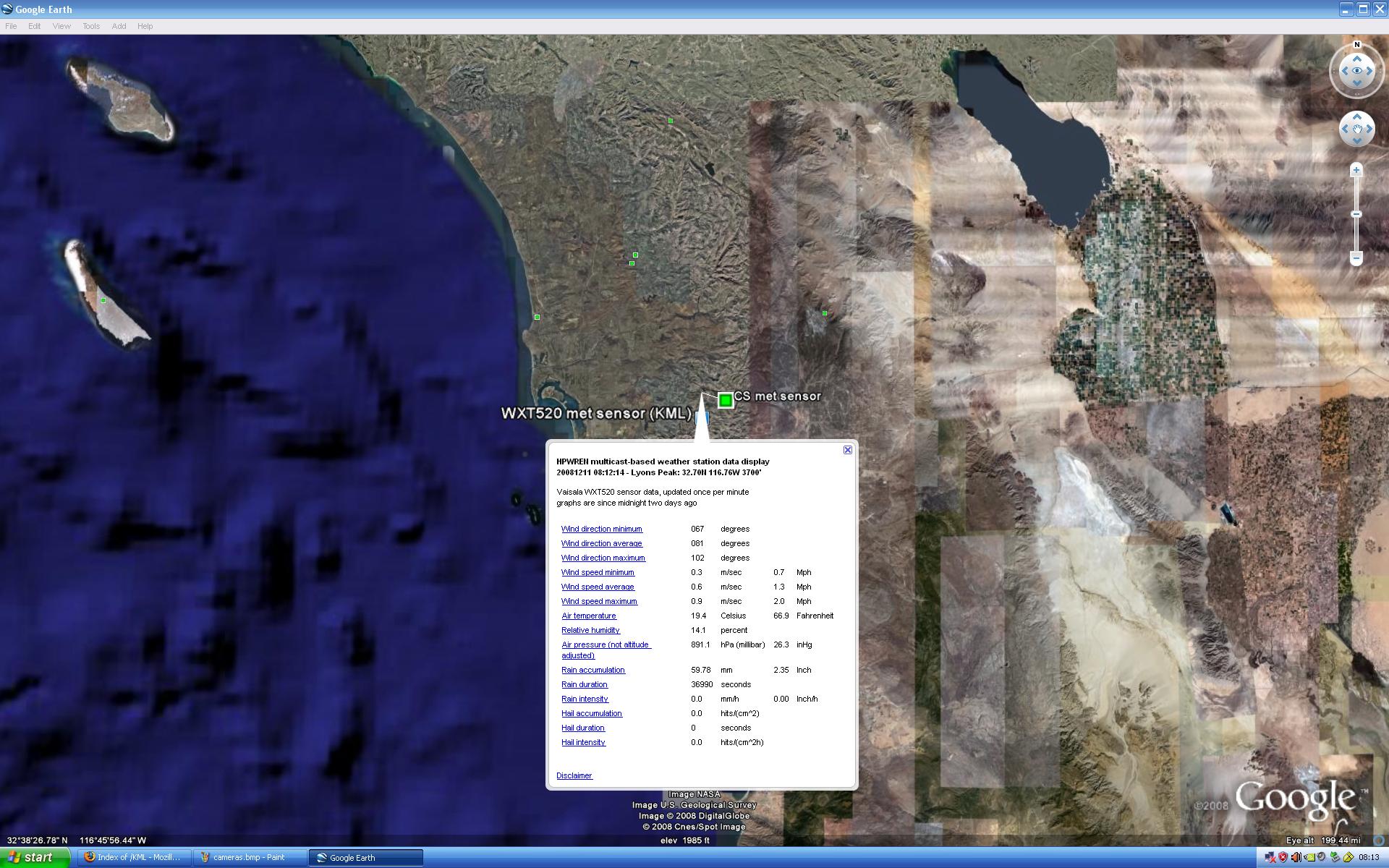
Task: Pan map left with move joystick arrow
Action: point(1345,129)
